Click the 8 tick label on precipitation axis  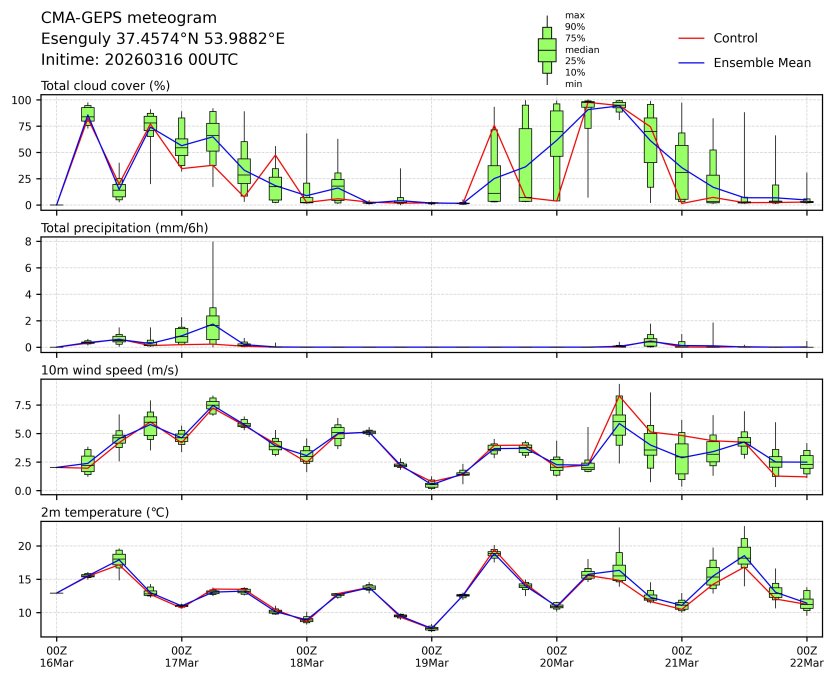tap(30, 241)
